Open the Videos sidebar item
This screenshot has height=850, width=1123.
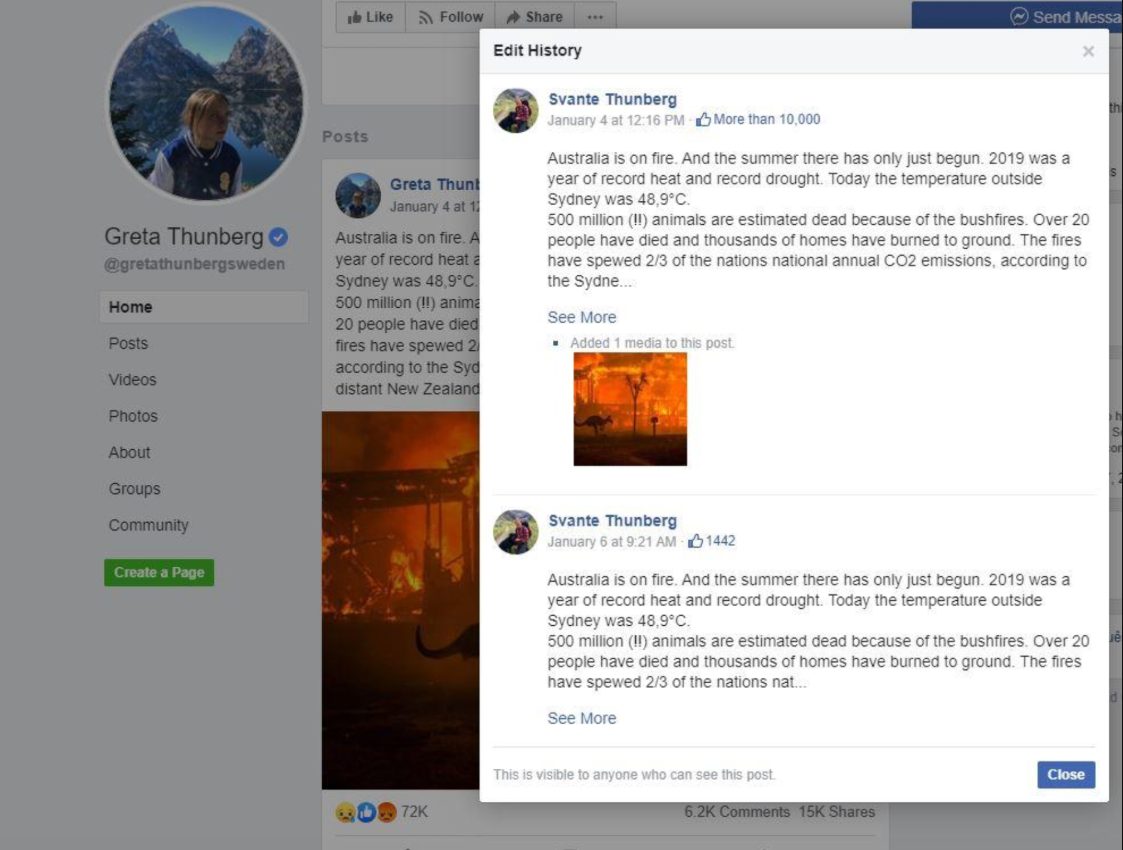point(132,380)
